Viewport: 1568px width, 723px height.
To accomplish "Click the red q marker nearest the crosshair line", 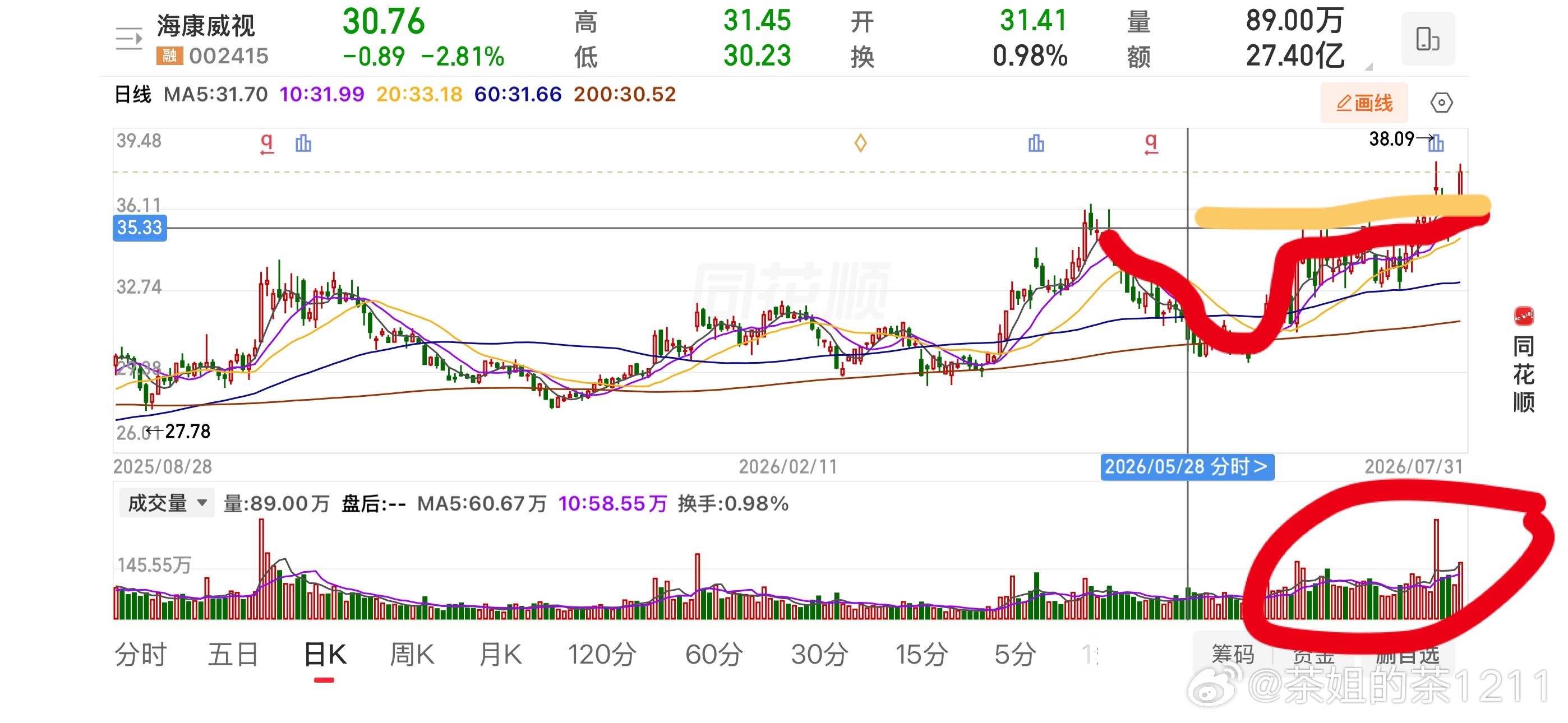I will point(1150,143).
